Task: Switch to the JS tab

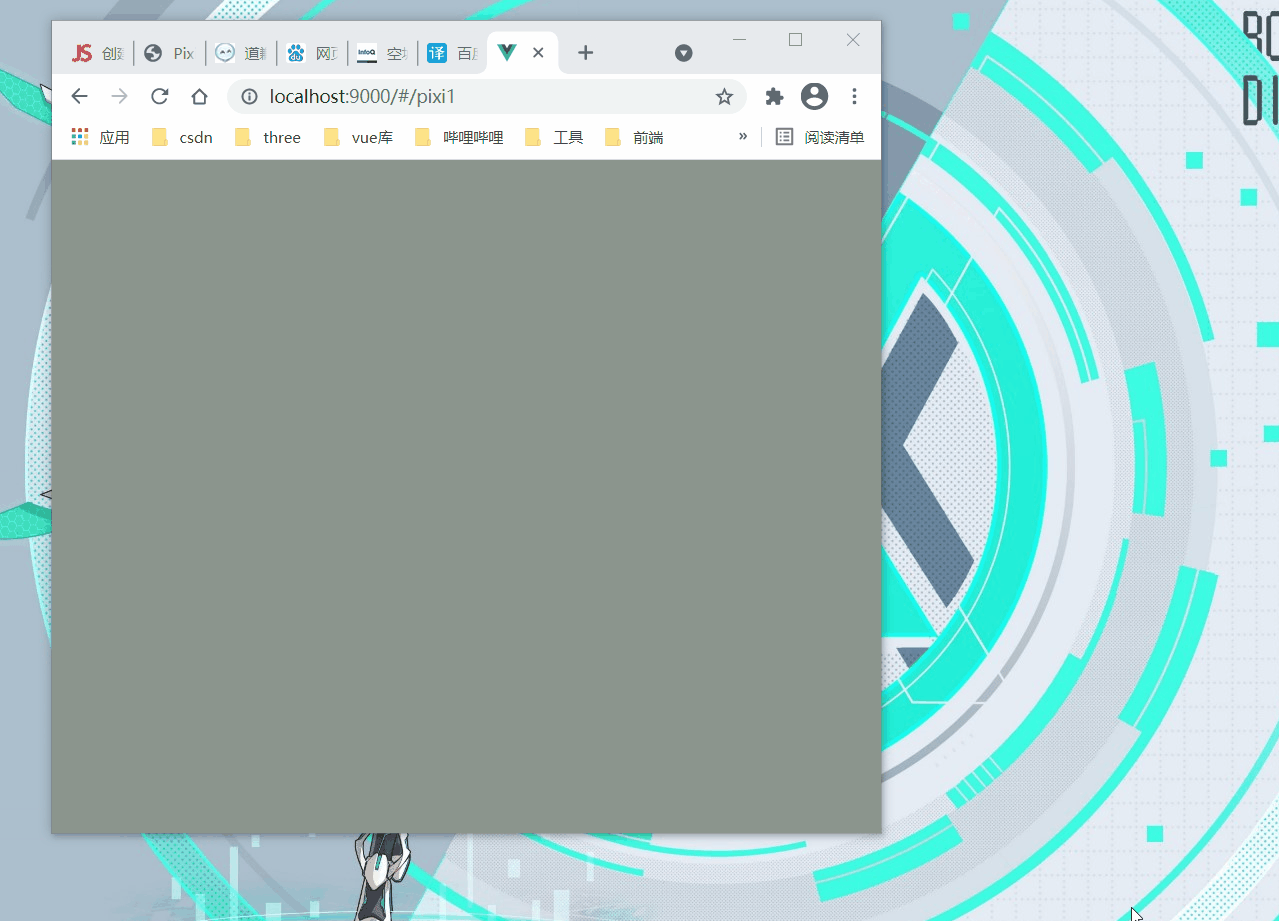Action: tap(97, 54)
